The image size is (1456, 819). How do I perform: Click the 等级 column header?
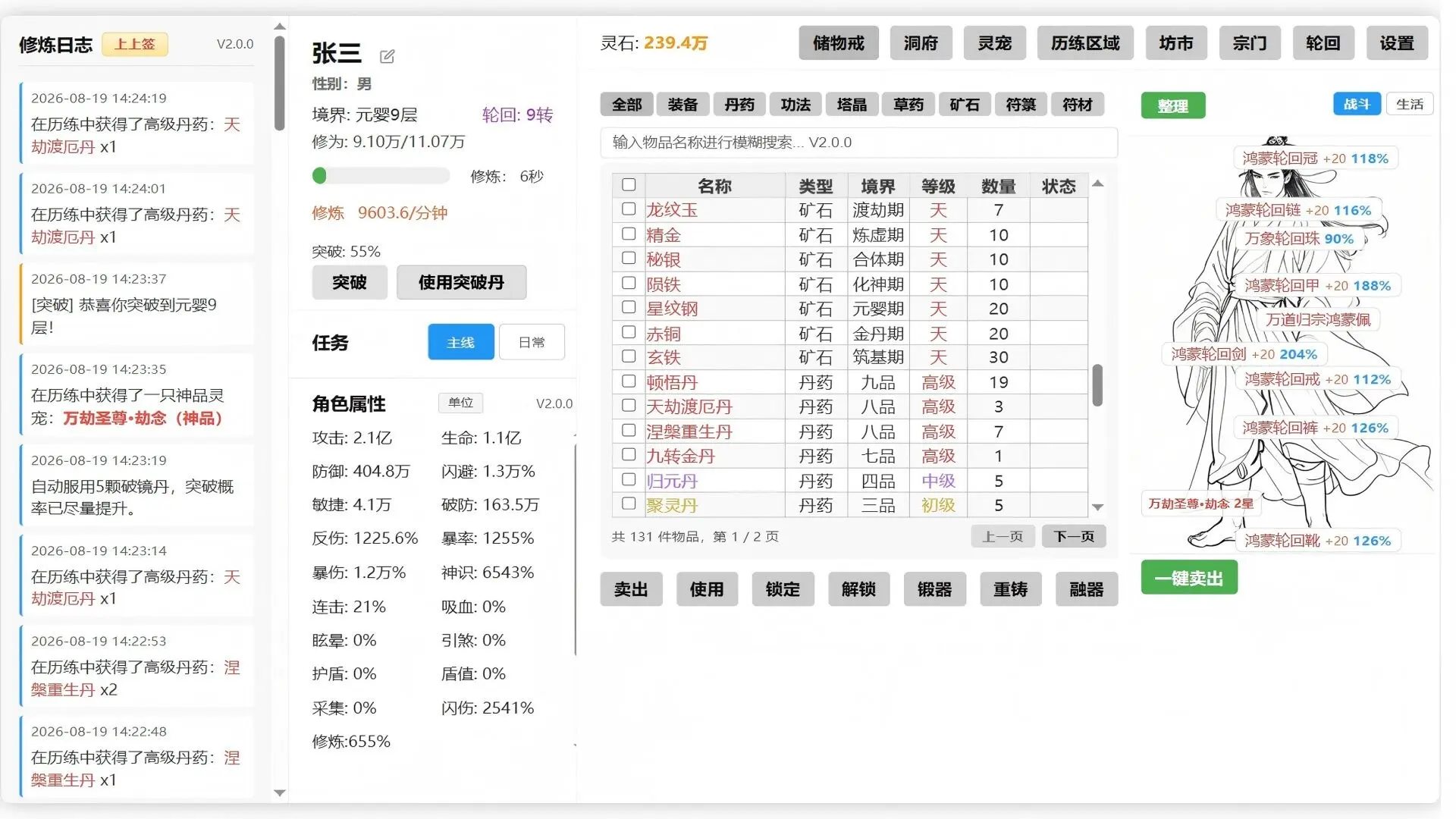tap(938, 186)
